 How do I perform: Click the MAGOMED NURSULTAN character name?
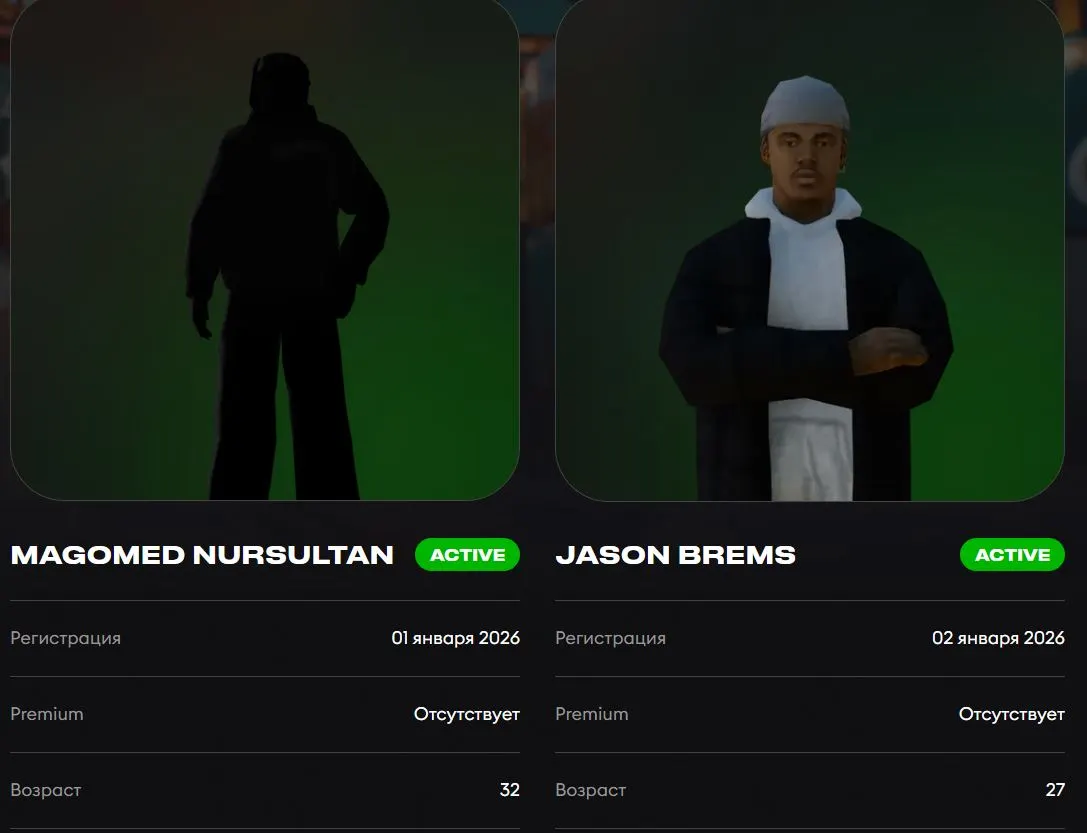click(x=202, y=555)
